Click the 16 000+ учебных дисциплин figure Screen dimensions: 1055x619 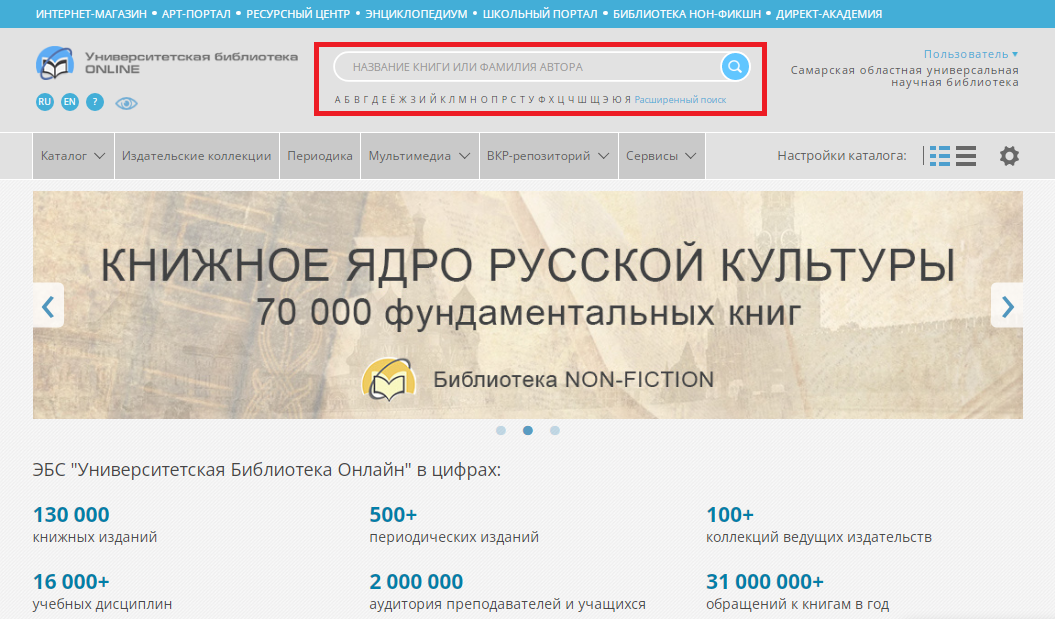[x=102, y=592]
